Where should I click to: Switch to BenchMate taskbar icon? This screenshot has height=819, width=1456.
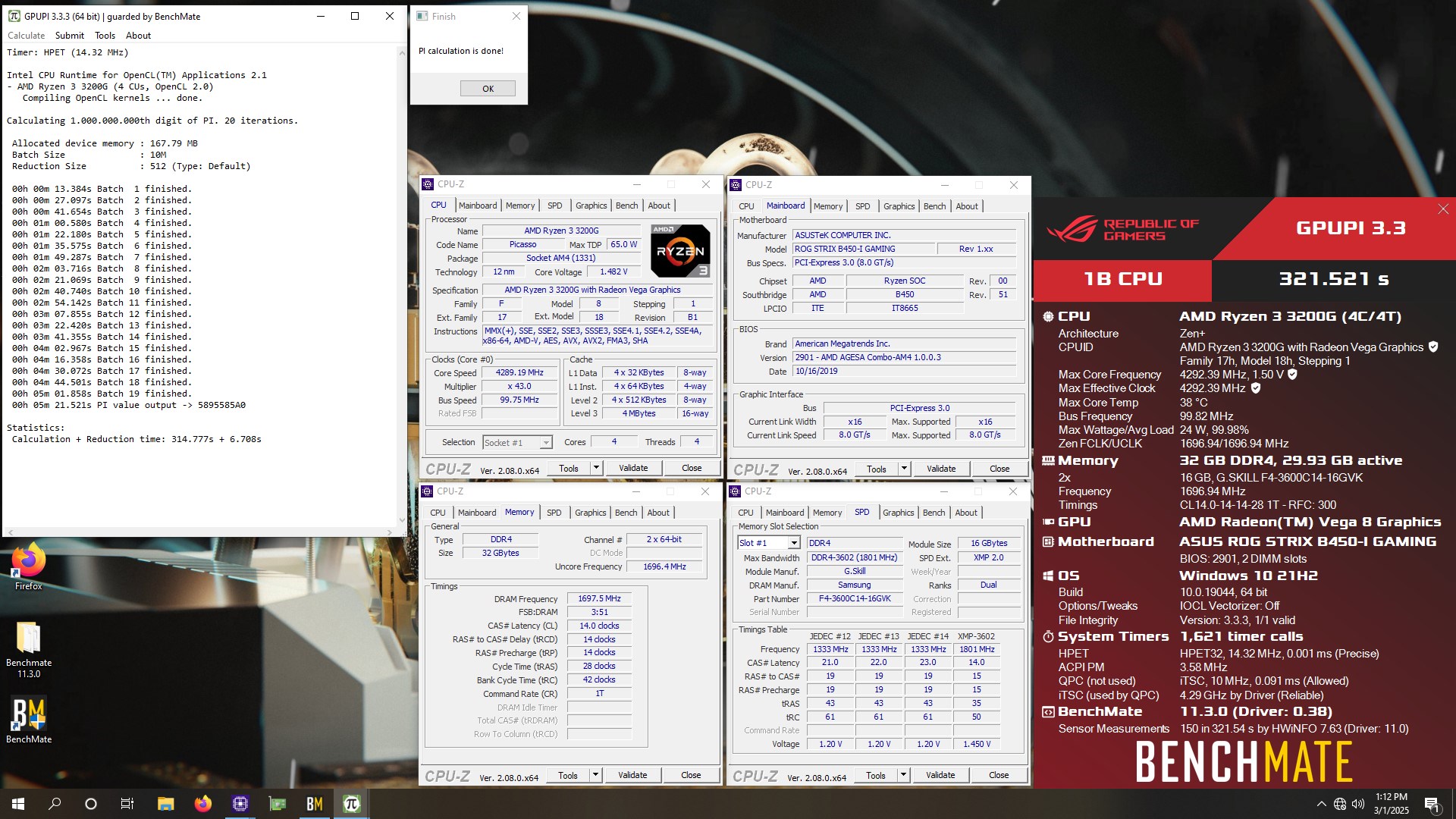click(315, 804)
